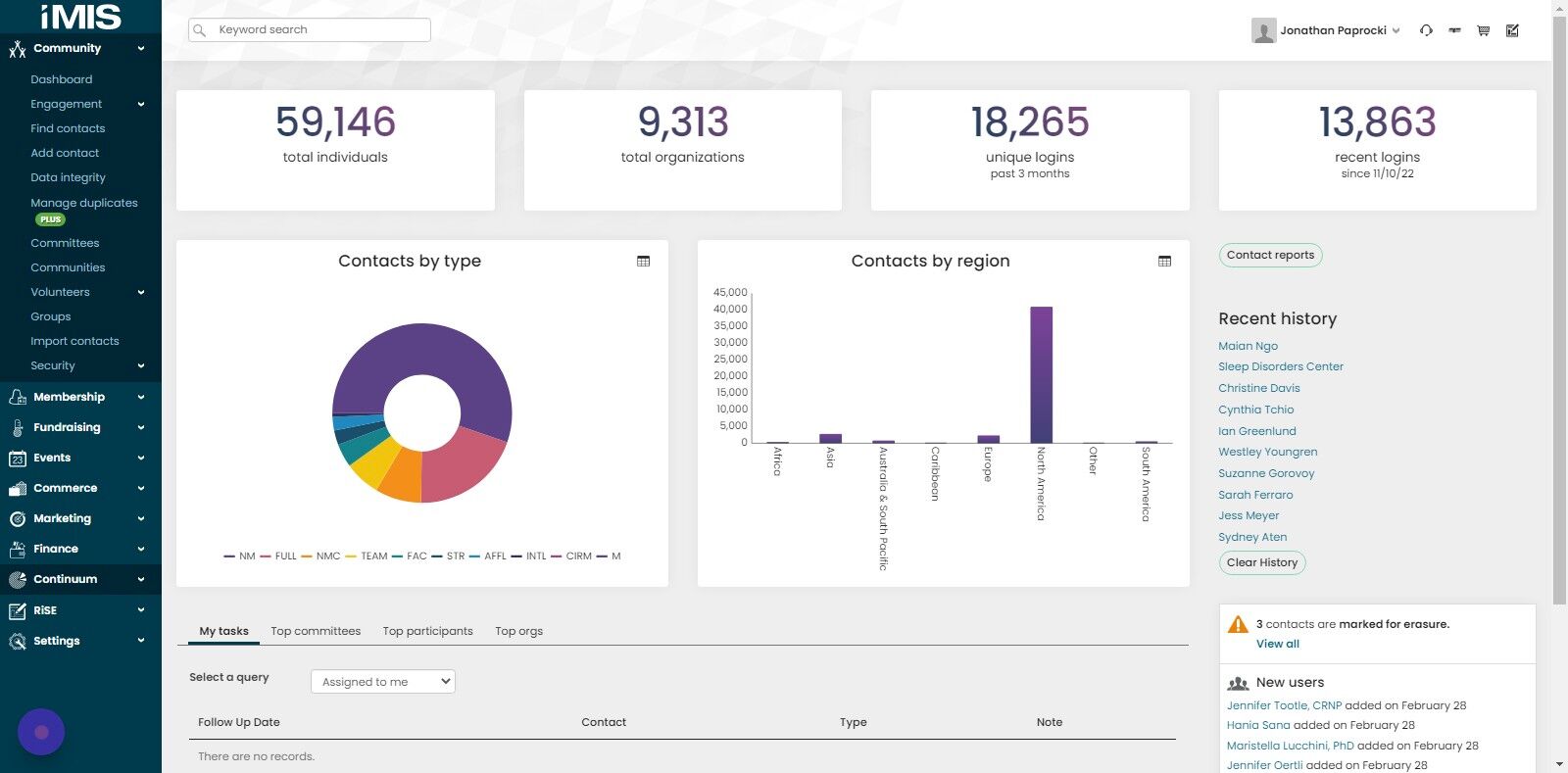Open Dashboard in the sidebar
This screenshot has width=1568, height=773.
tap(62, 79)
